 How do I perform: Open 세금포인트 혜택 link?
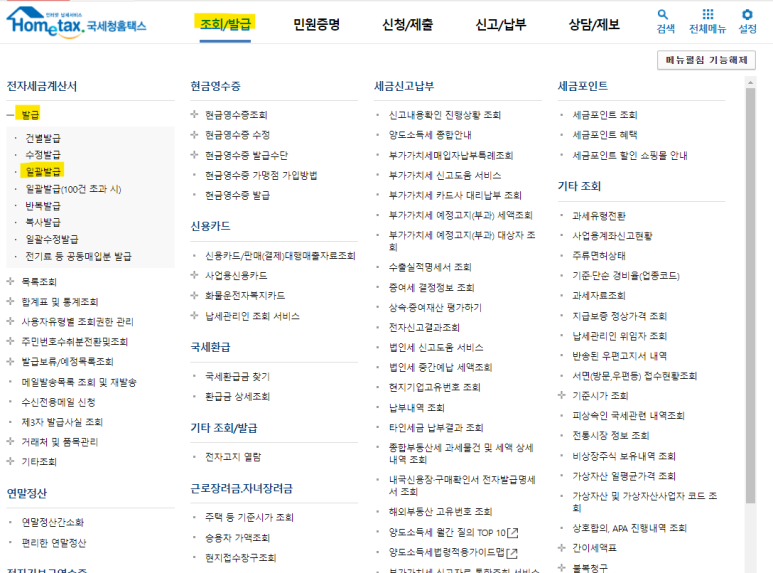605,135
